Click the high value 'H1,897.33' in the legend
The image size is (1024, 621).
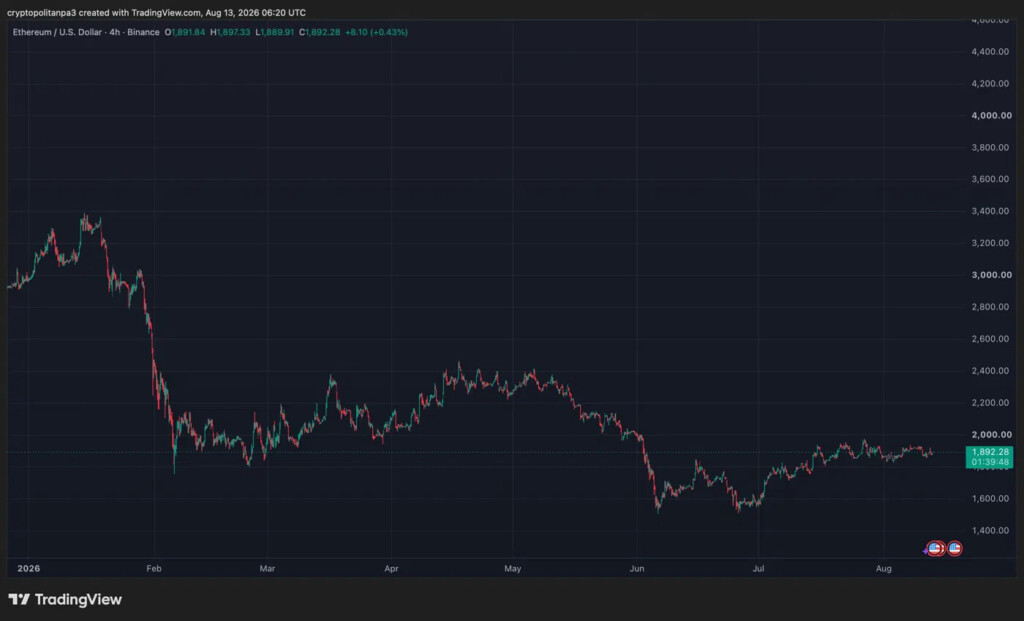(230, 32)
